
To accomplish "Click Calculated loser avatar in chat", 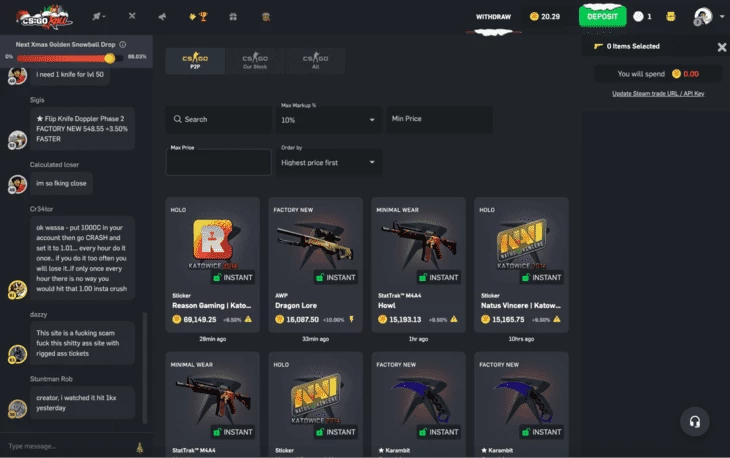I will tap(17, 184).
